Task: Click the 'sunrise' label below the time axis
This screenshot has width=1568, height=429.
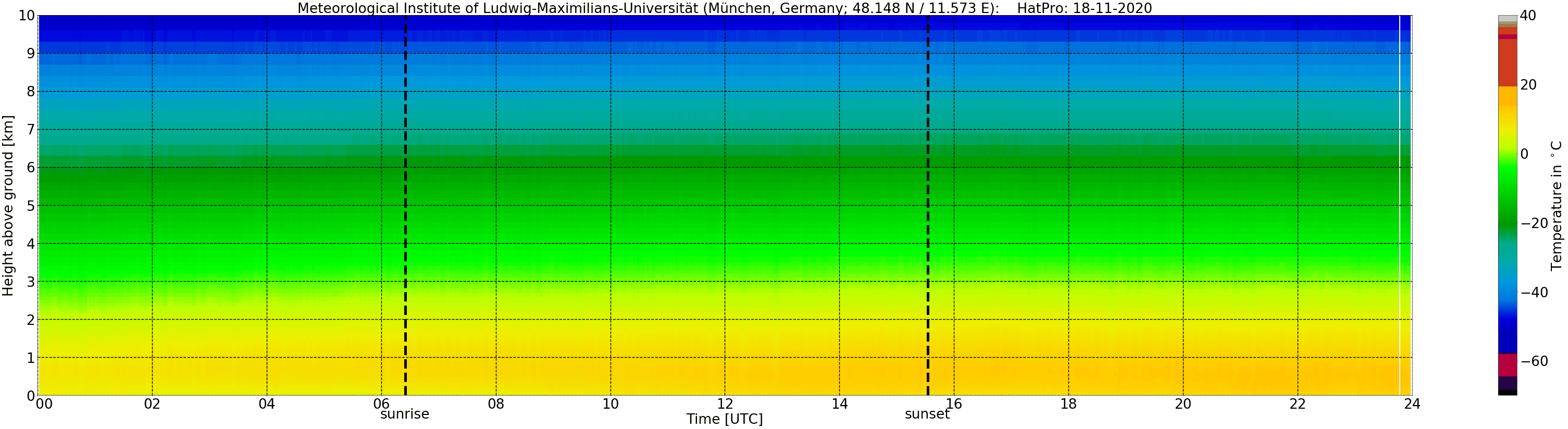Action: point(405,414)
